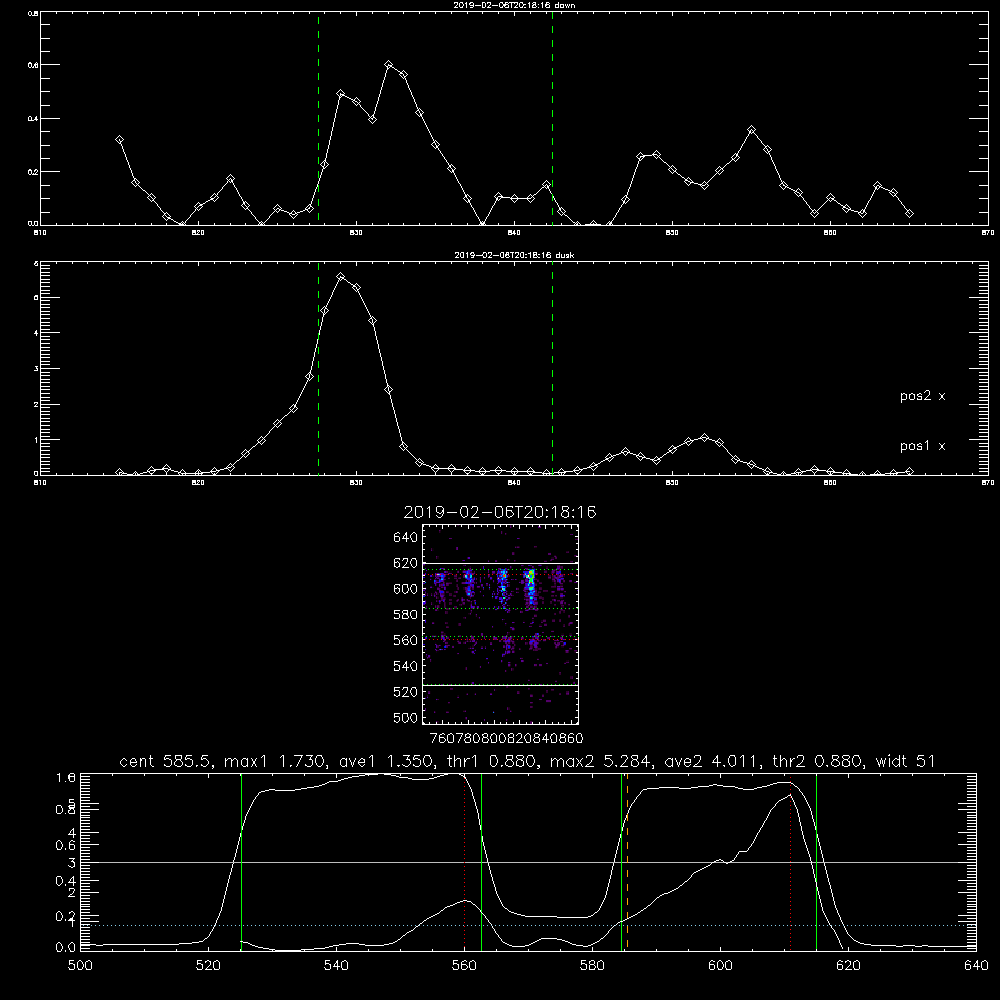This screenshot has height=1000, width=1000.
Task: Click the left green dashed line in dawn plot
Action: [x=318, y=119]
